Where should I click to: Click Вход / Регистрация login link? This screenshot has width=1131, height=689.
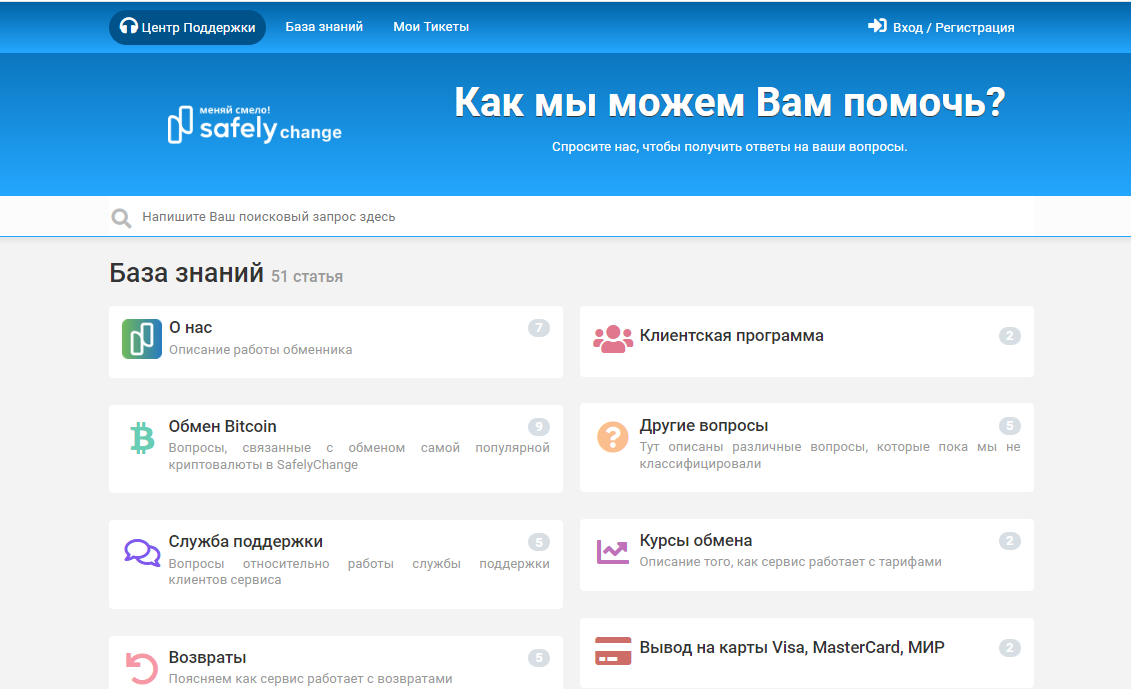(x=941, y=27)
